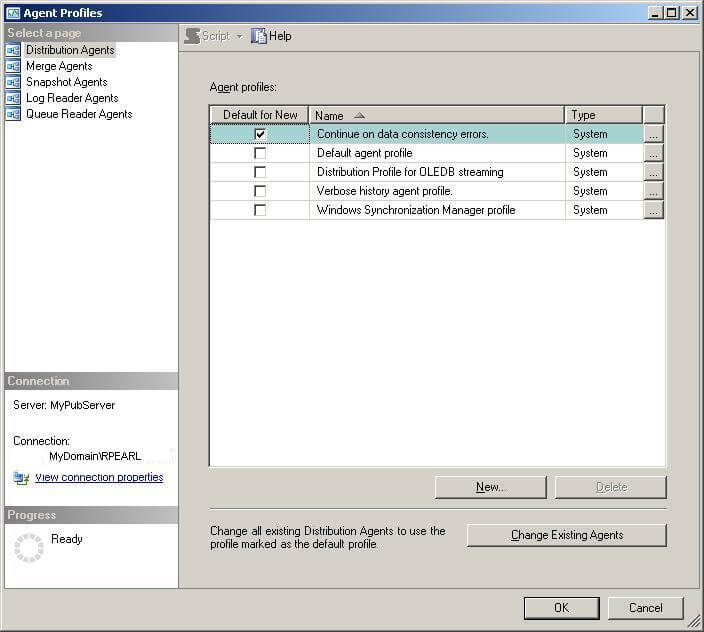
Task: Click the Script toolbar icon
Action: [192, 36]
